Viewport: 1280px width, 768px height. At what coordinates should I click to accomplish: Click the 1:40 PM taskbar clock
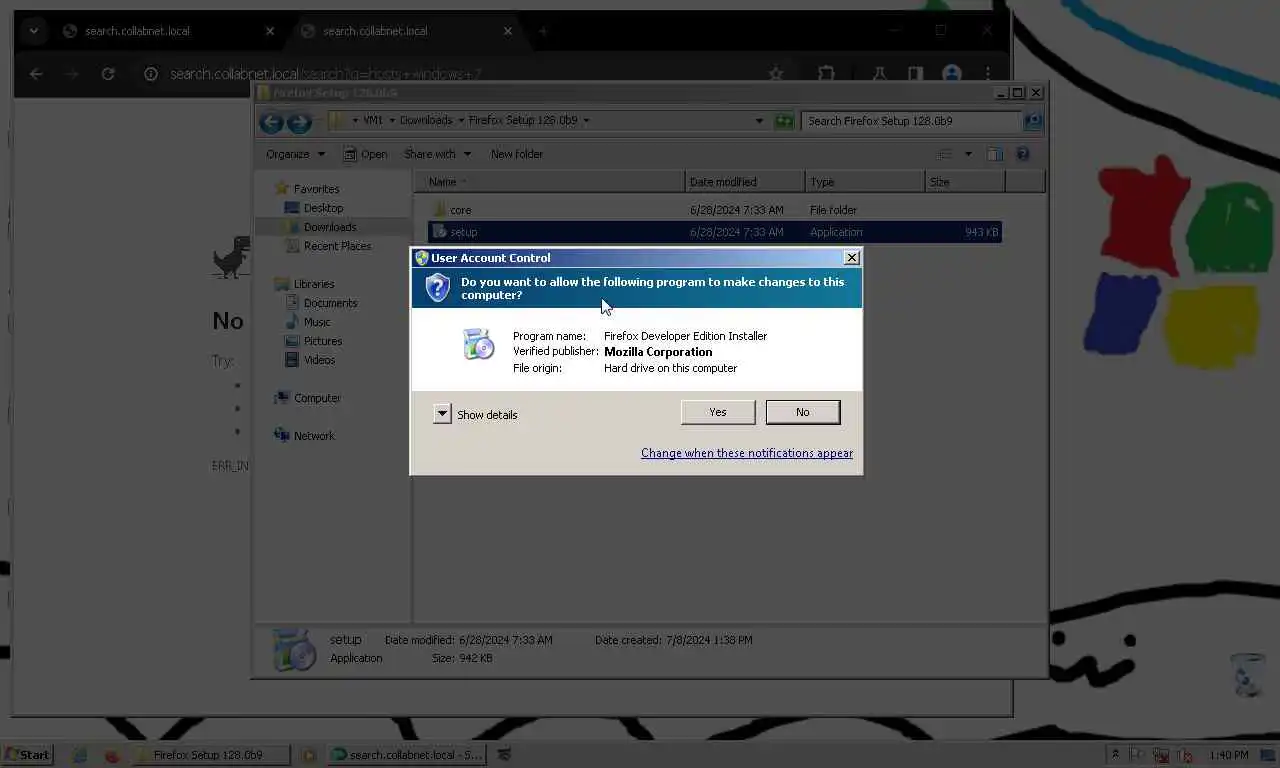pos(1228,755)
